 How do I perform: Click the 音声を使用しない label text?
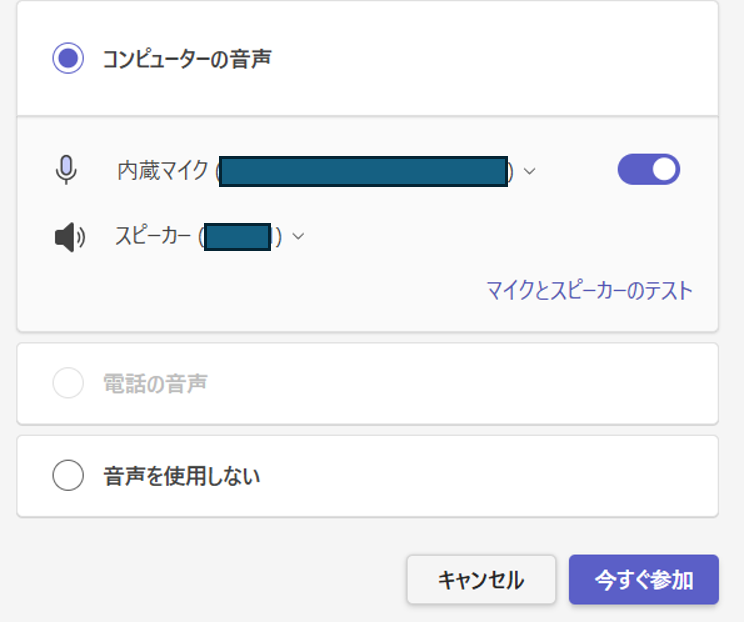tap(182, 476)
